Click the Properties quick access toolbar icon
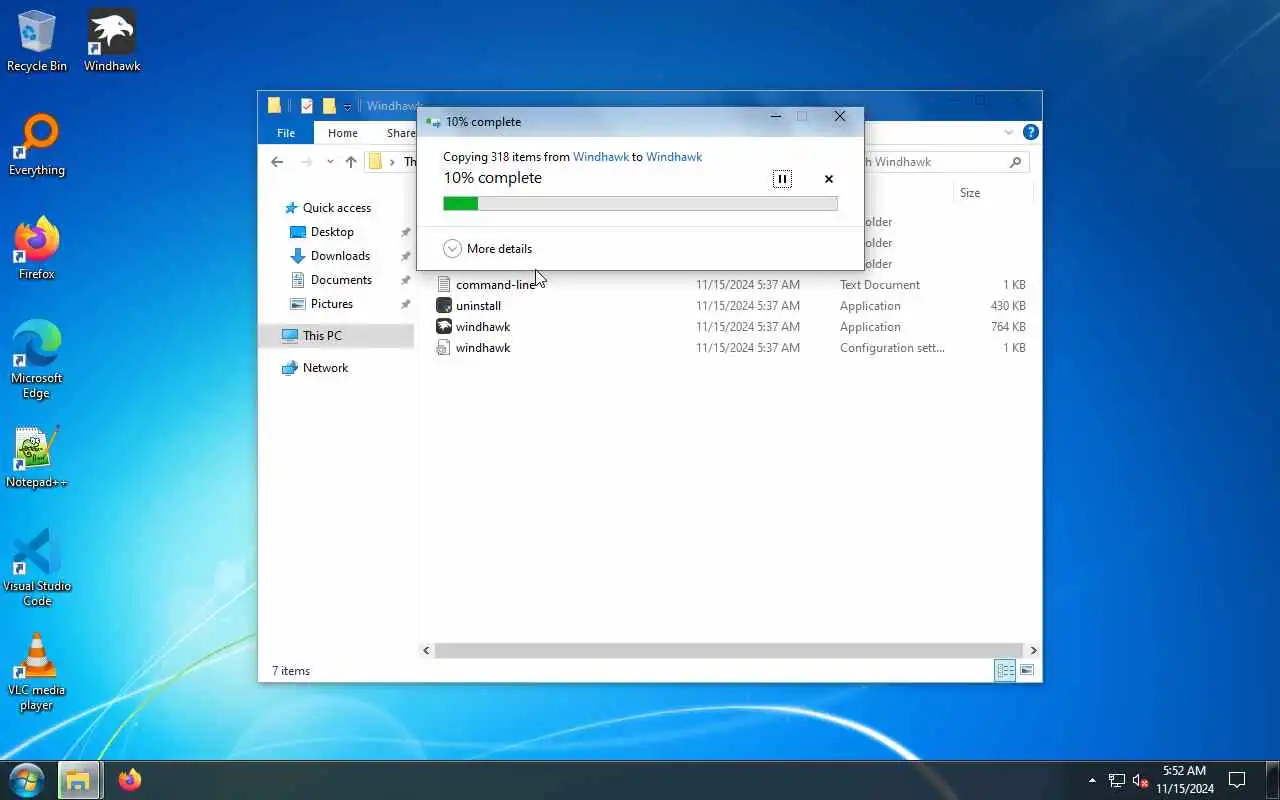Viewport: 1280px width, 800px height. [307, 106]
